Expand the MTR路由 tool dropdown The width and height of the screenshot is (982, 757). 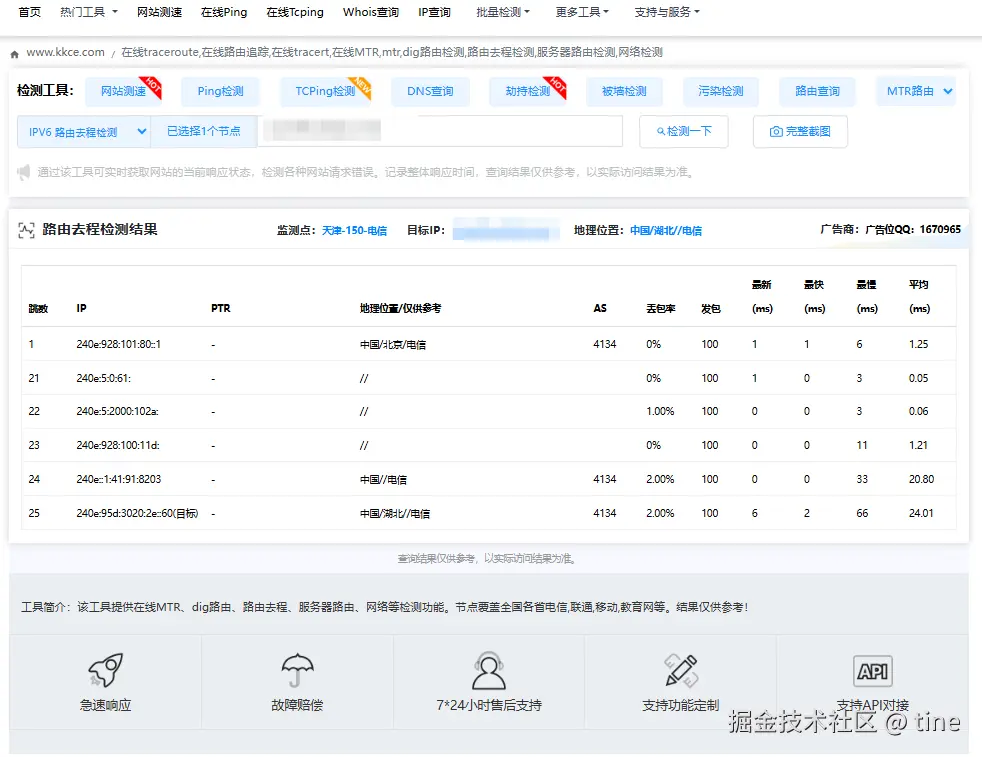click(x=916, y=91)
